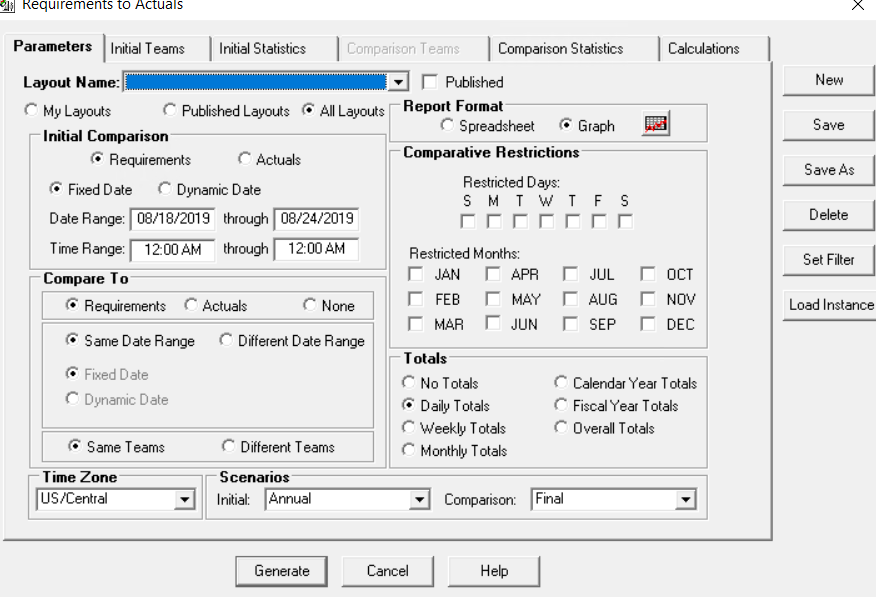Tick the DEC restricted month checkbox

tap(649, 324)
